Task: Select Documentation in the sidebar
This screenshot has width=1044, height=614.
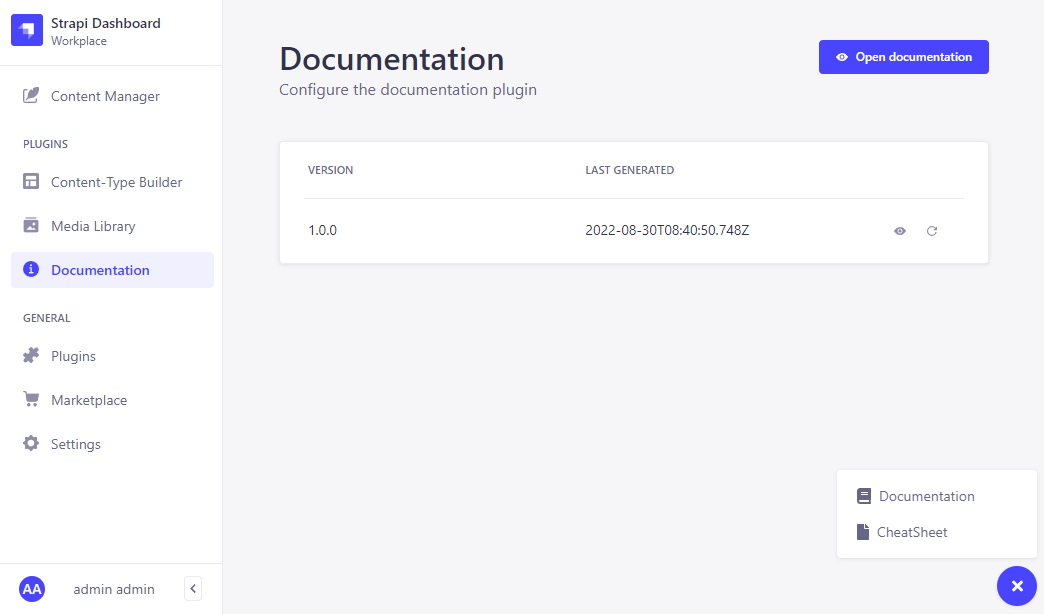Action: [x=112, y=270]
